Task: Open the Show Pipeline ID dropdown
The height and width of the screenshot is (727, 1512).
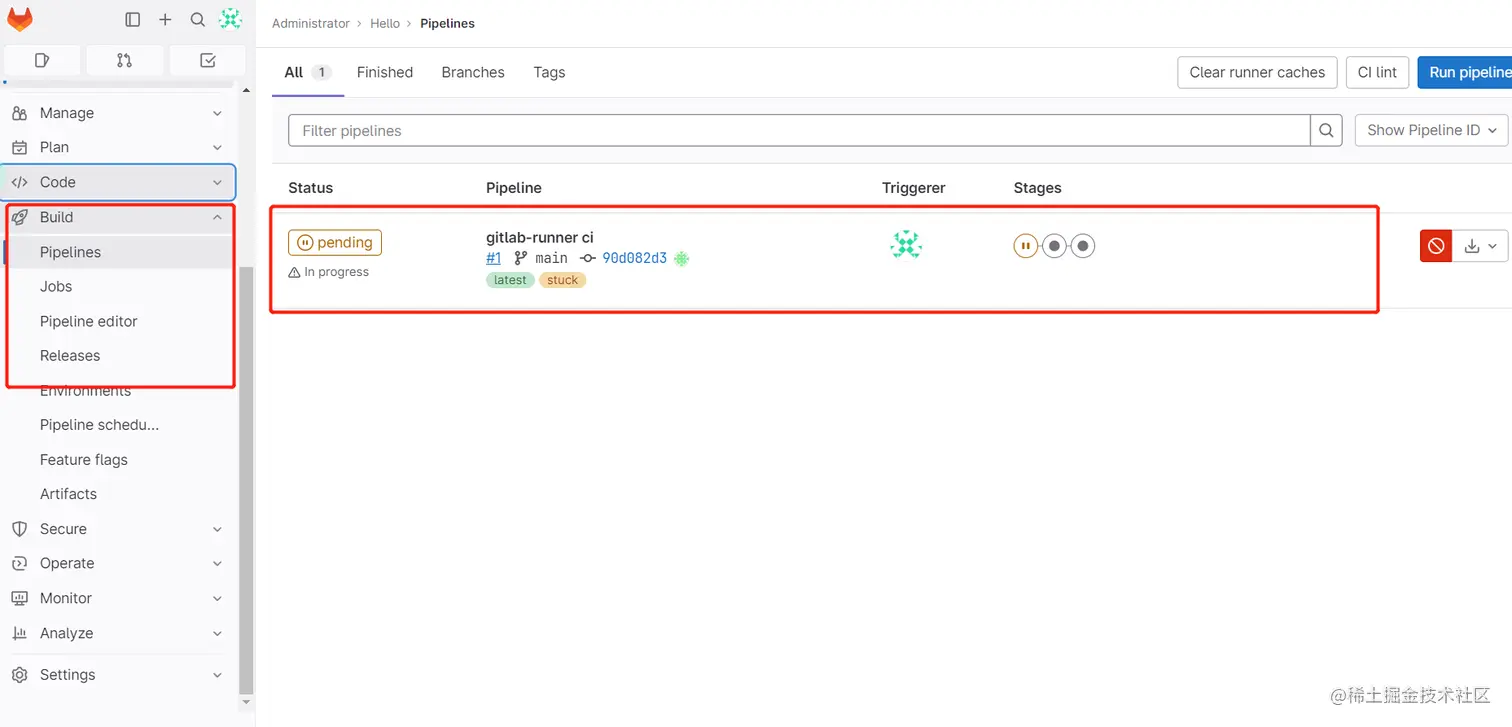Action: 1431,130
